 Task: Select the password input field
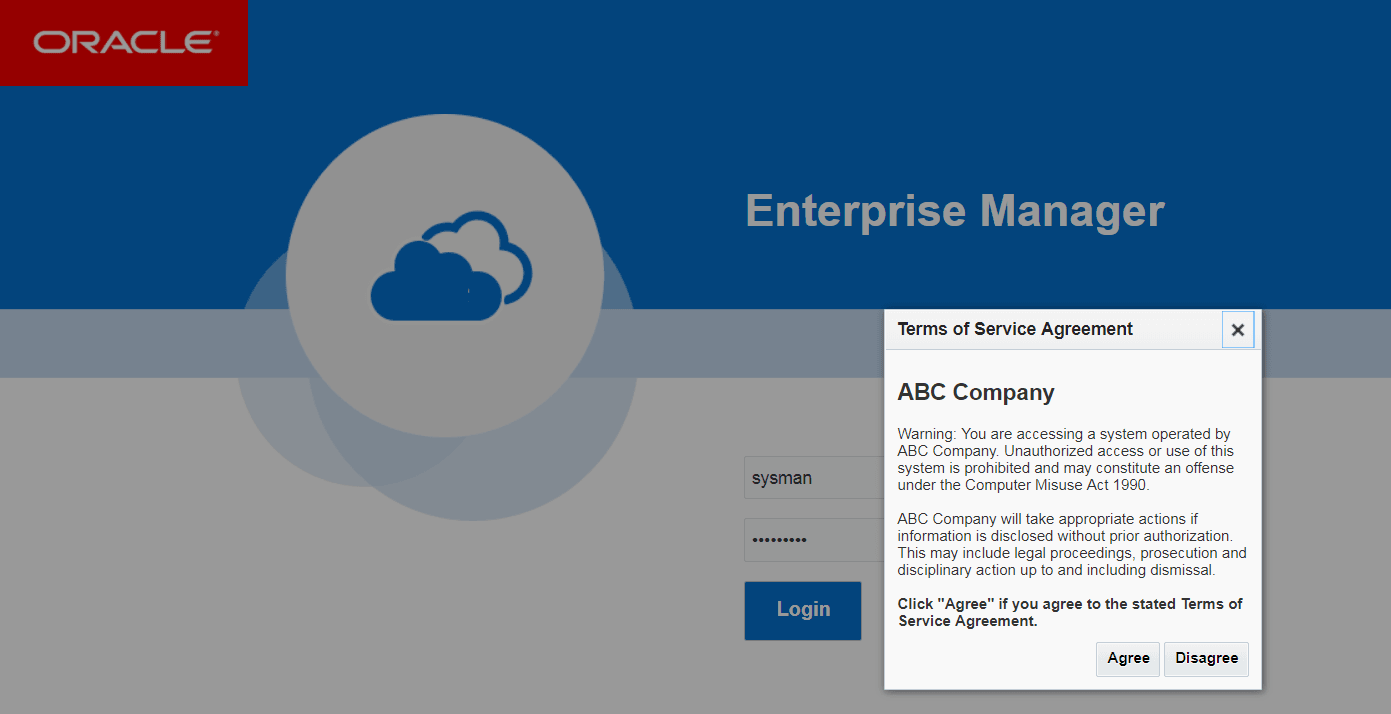click(810, 539)
